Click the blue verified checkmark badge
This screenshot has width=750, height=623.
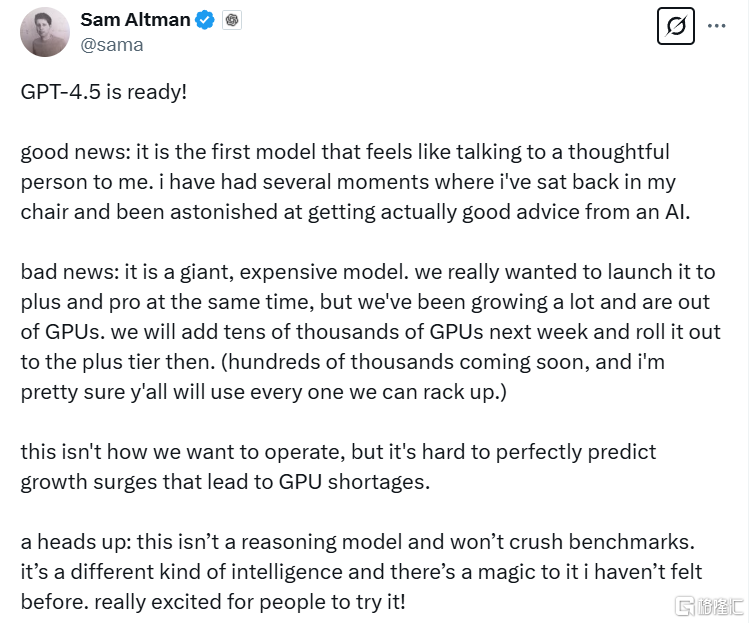point(205,20)
